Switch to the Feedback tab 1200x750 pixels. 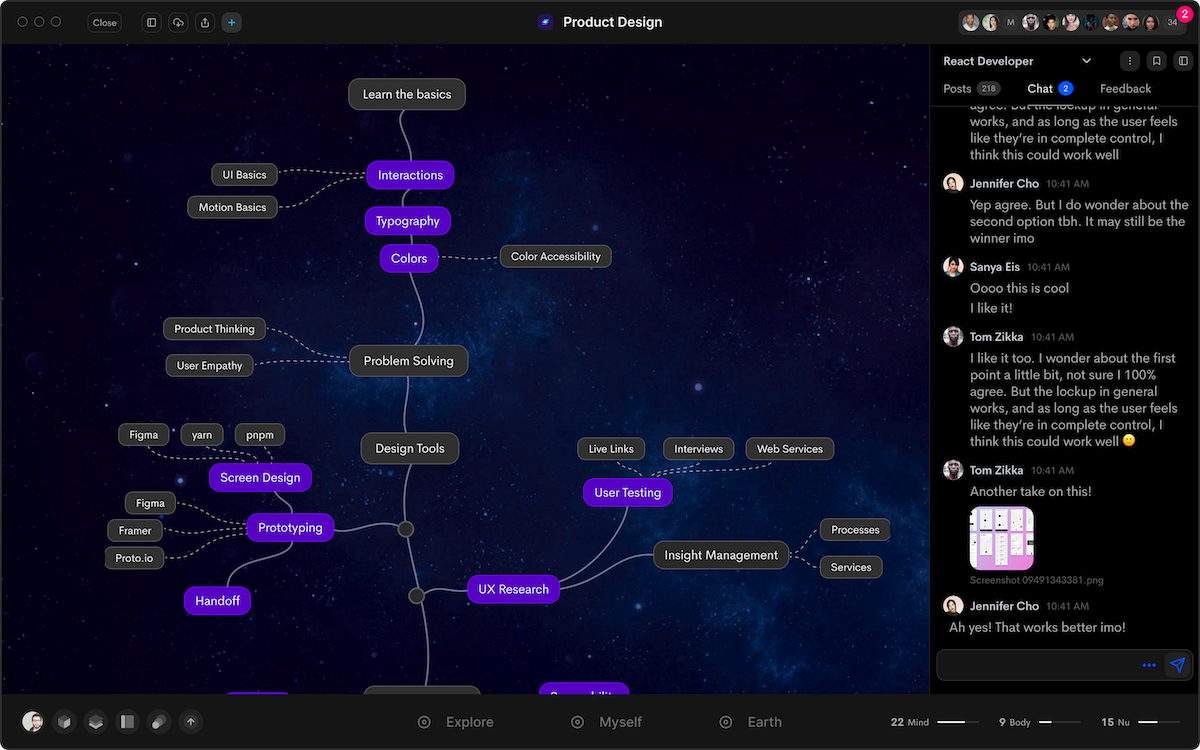1125,89
